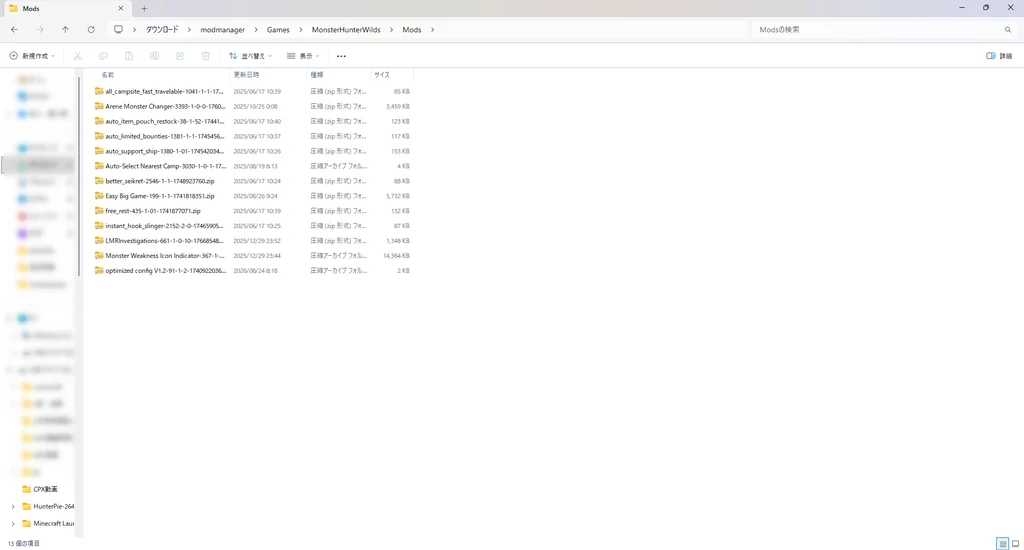The height and width of the screenshot is (550, 1024).
Task: Open the three-dots more options menu
Action: pyautogui.click(x=341, y=56)
